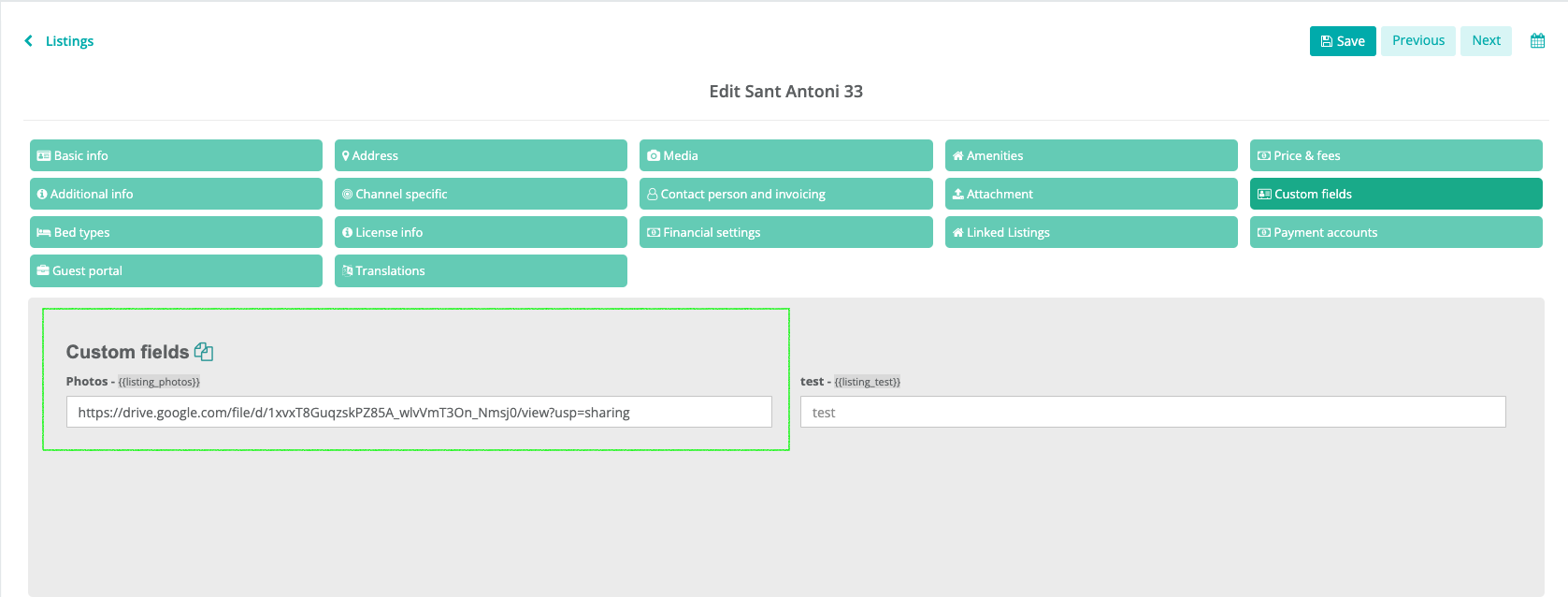1568x597 pixels.
Task: Return to Listings via the link
Action: [69, 41]
